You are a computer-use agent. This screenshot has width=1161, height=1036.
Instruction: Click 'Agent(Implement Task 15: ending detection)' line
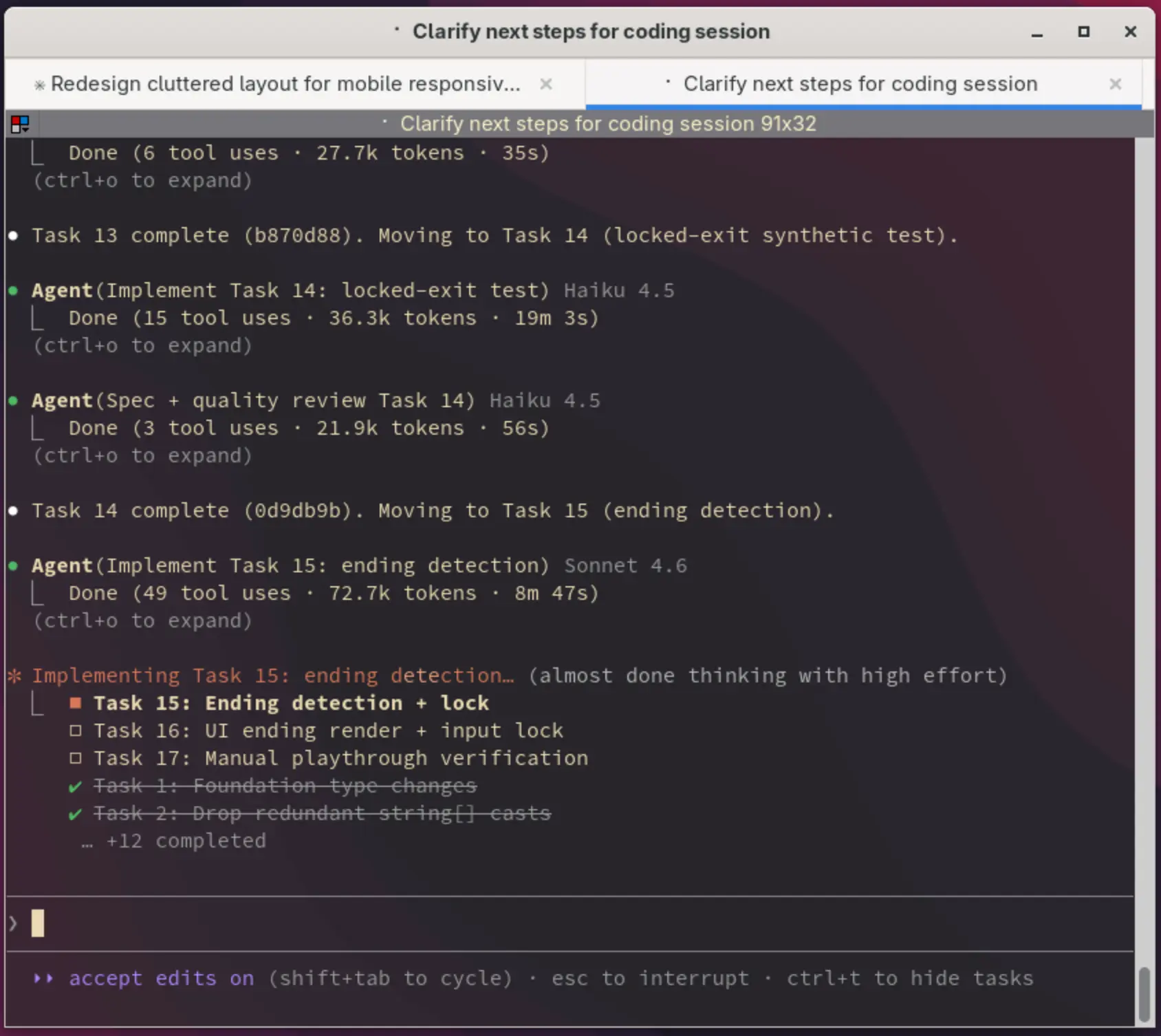[x=290, y=565]
